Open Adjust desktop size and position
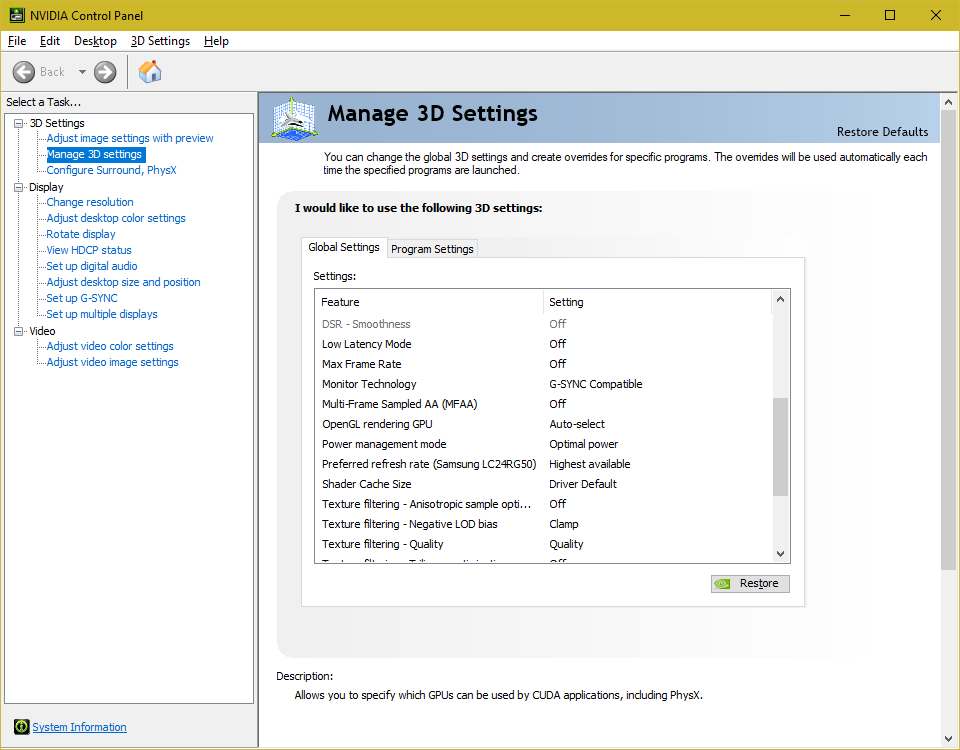 pos(123,282)
